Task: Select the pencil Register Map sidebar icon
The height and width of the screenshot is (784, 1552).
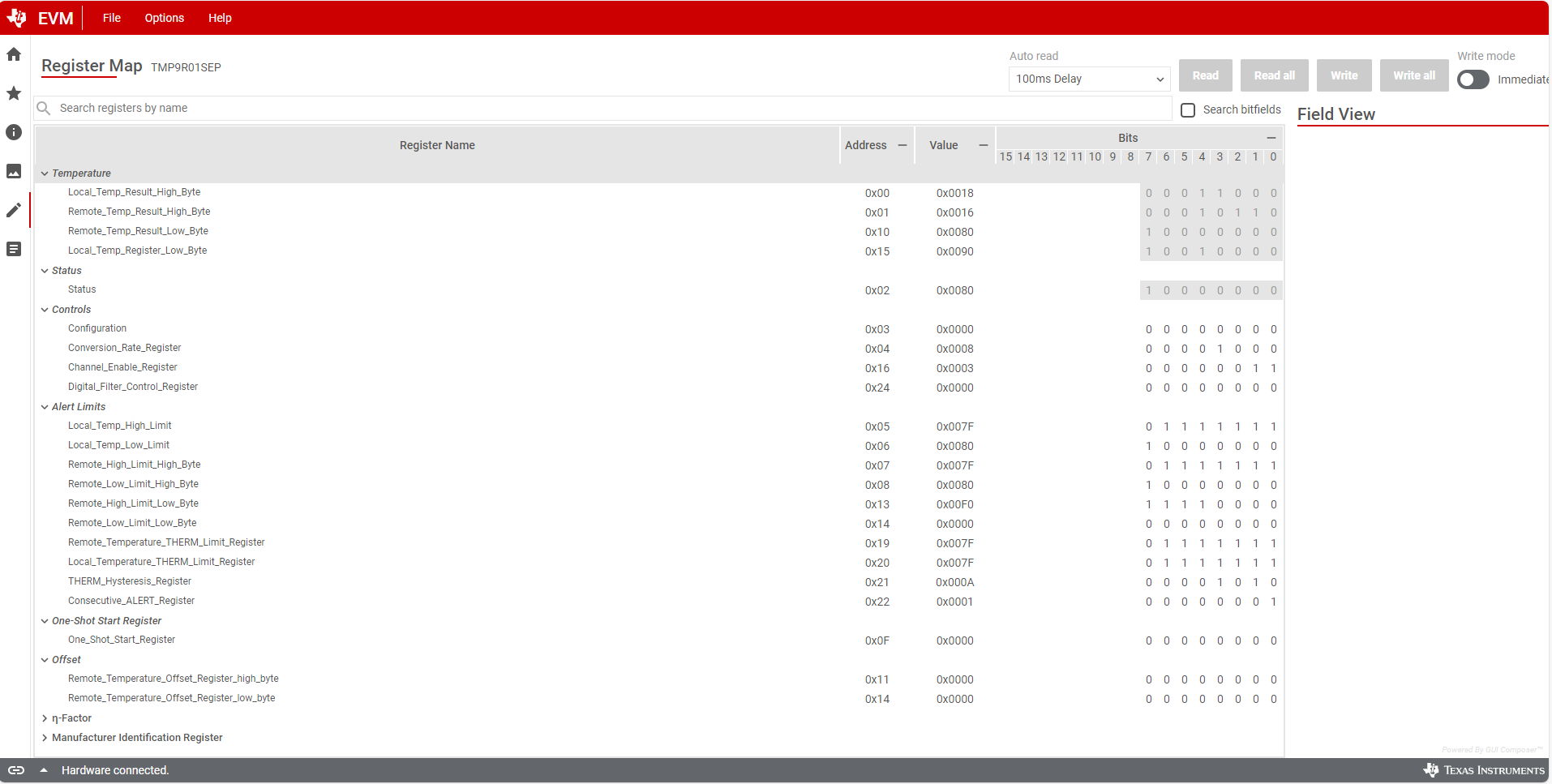Action: (x=14, y=210)
